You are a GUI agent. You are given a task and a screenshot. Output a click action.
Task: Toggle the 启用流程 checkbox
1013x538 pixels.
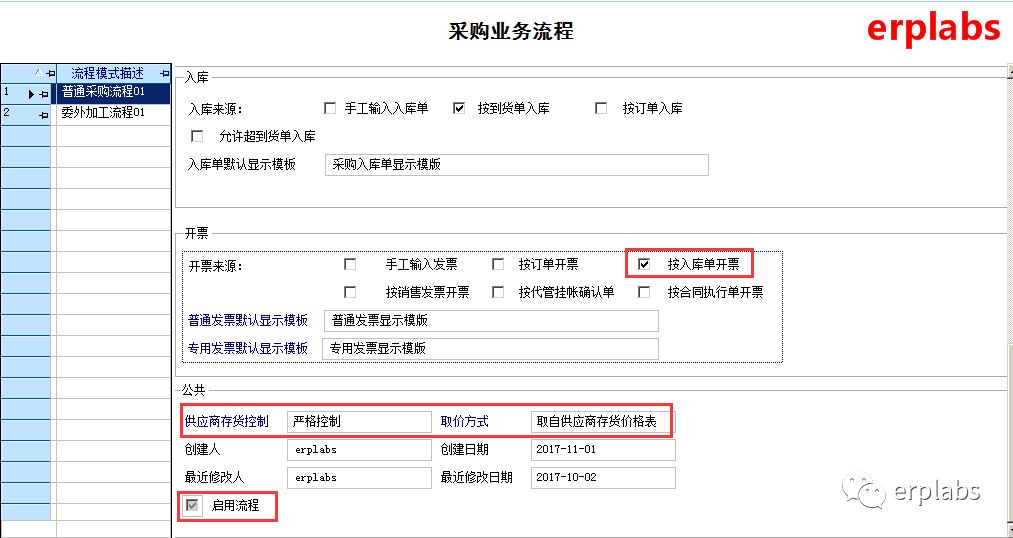tap(192, 505)
